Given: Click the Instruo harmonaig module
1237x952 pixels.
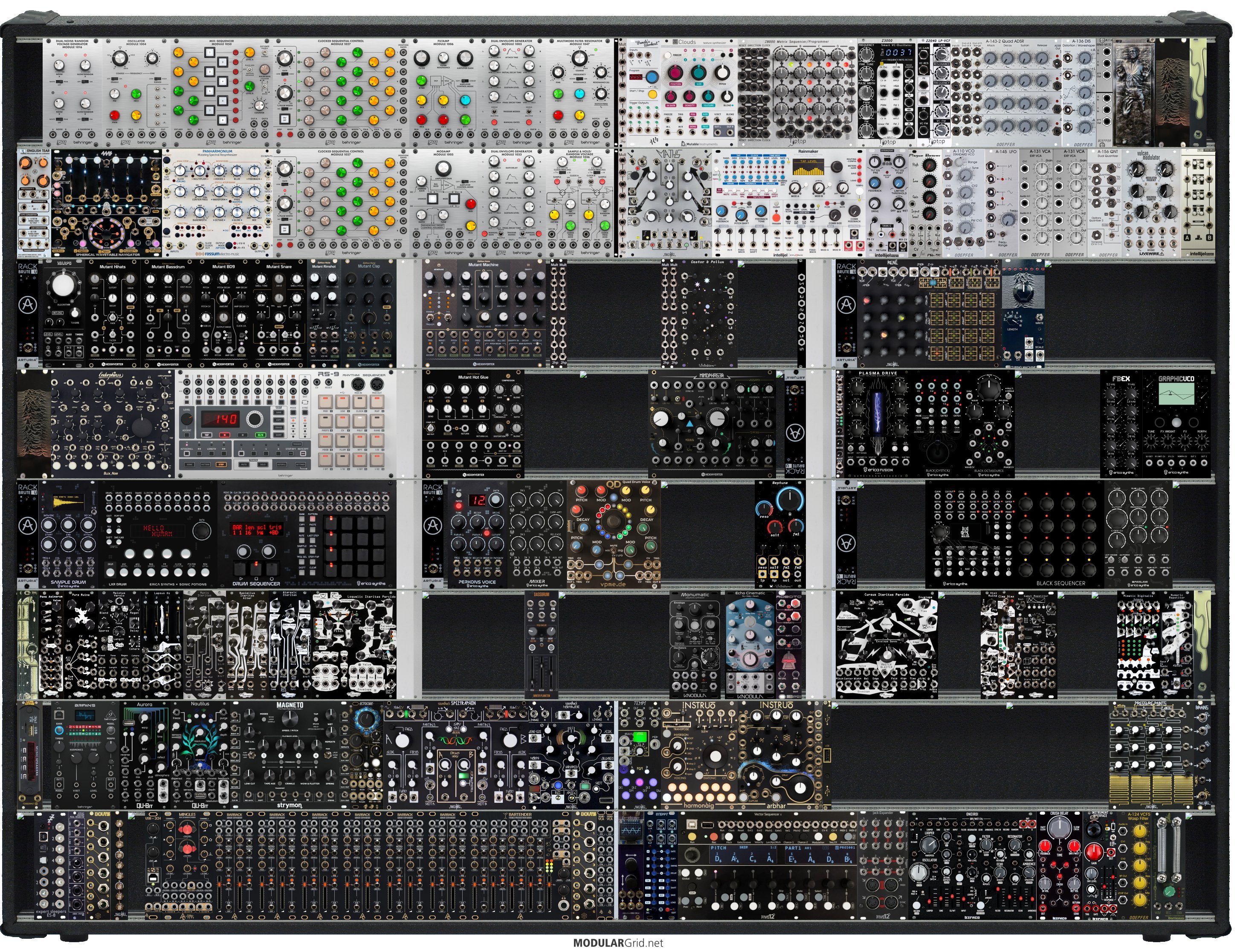Looking at the screenshot, I should click(x=698, y=755).
